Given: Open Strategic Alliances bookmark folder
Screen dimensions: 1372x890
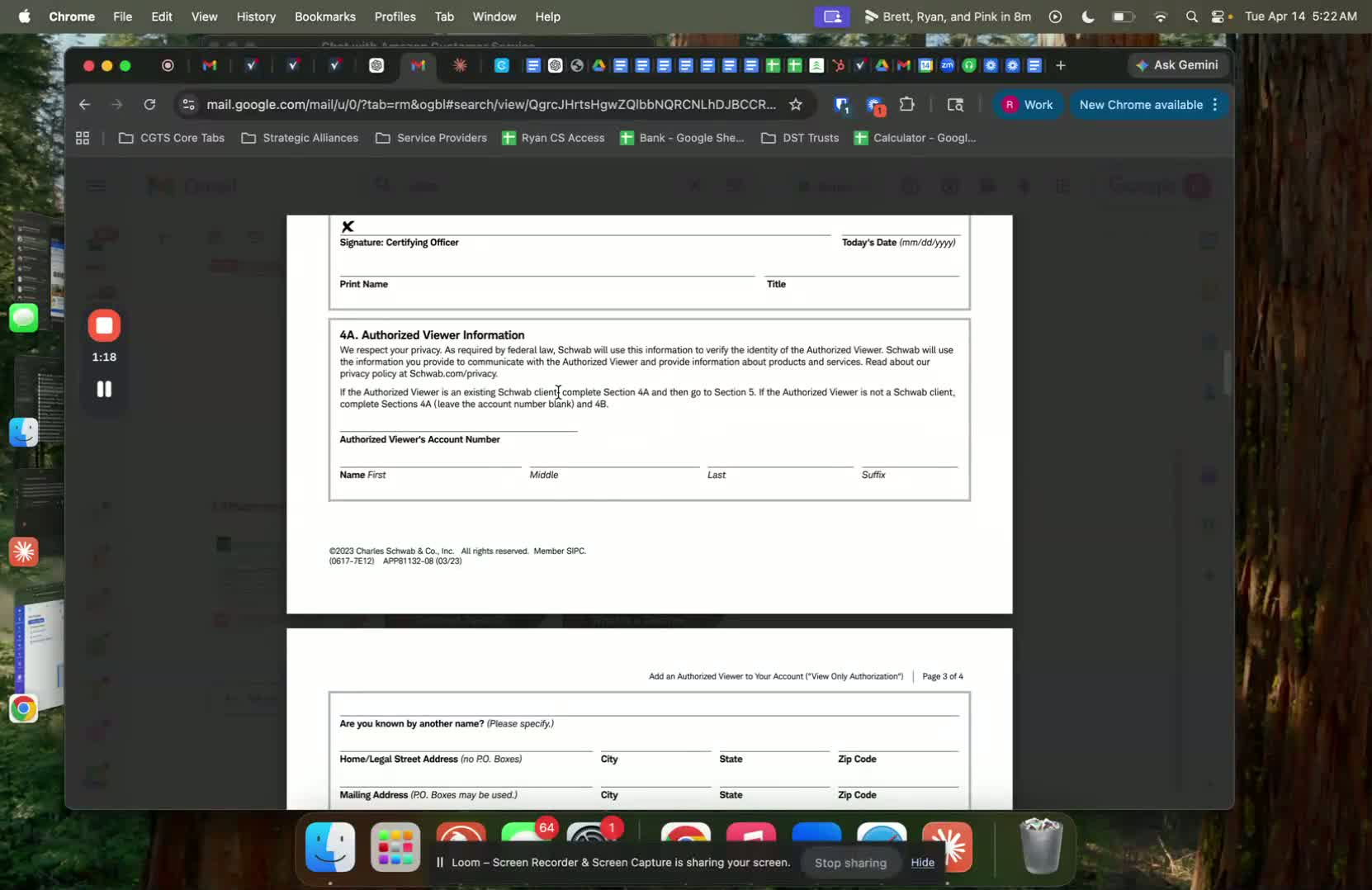Looking at the screenshot, I should pos(300,138).
